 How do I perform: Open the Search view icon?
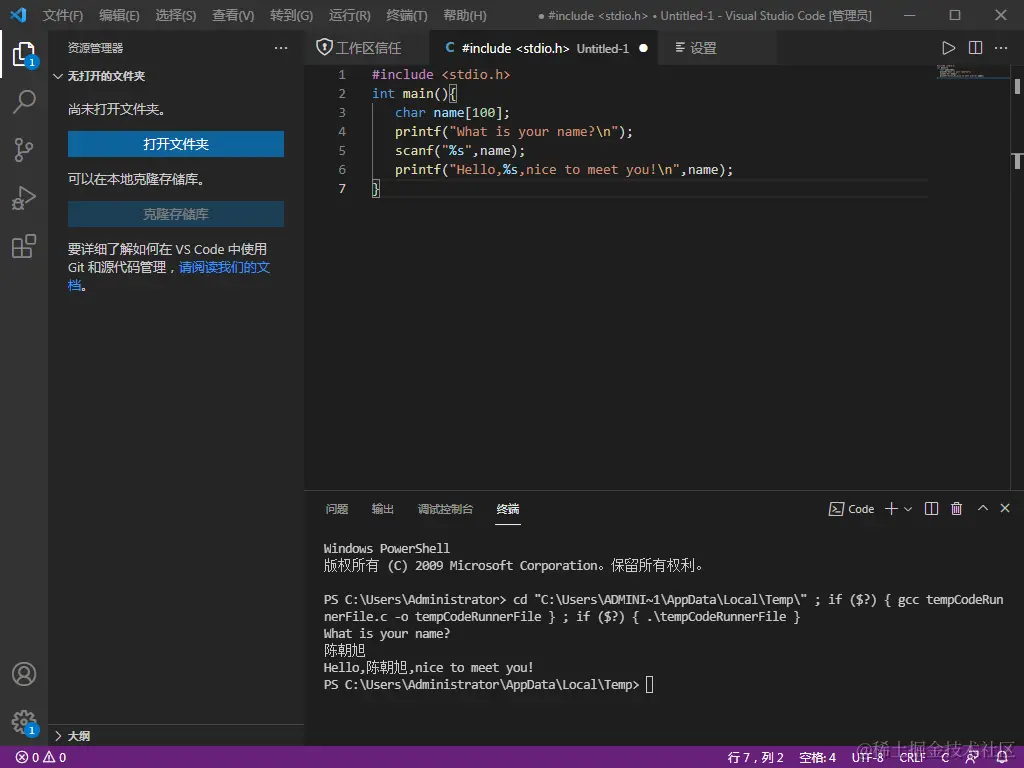coord(24,101)
